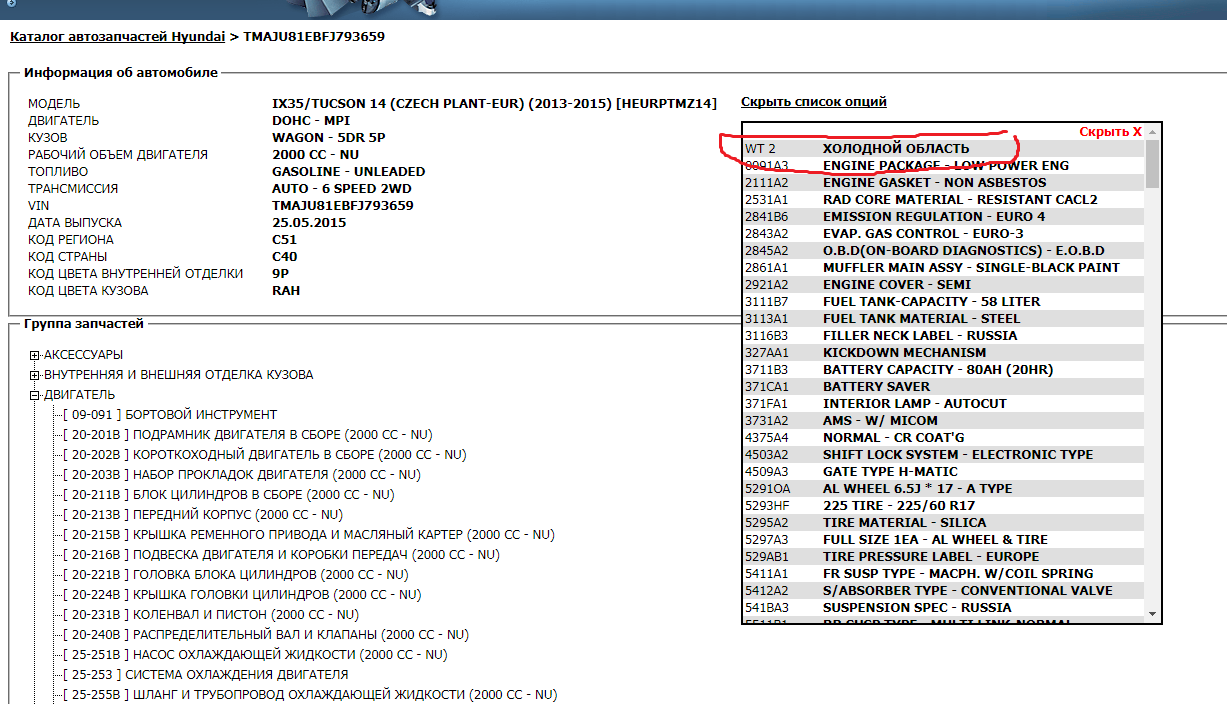Open 09-091 БОРТОВОЙ ИНСТРУМЕНТ
The image size is (1227, 704).
point(170,415)
